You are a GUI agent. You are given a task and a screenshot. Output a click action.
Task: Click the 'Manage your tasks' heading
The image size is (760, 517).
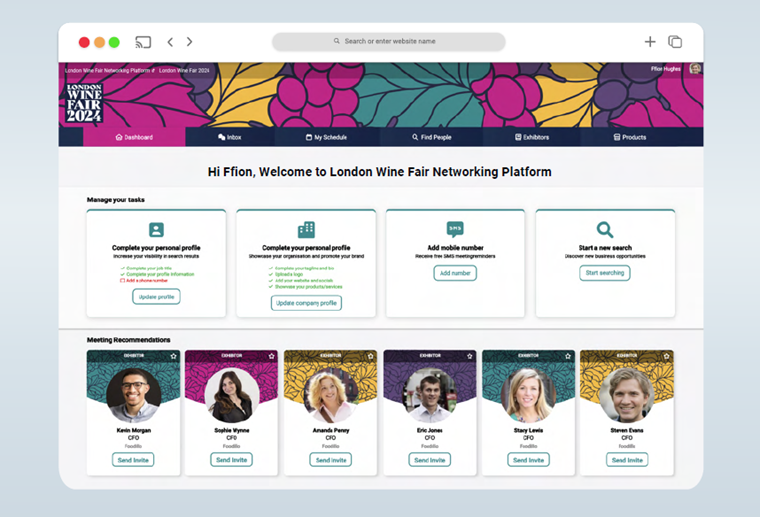click(116, 200)
